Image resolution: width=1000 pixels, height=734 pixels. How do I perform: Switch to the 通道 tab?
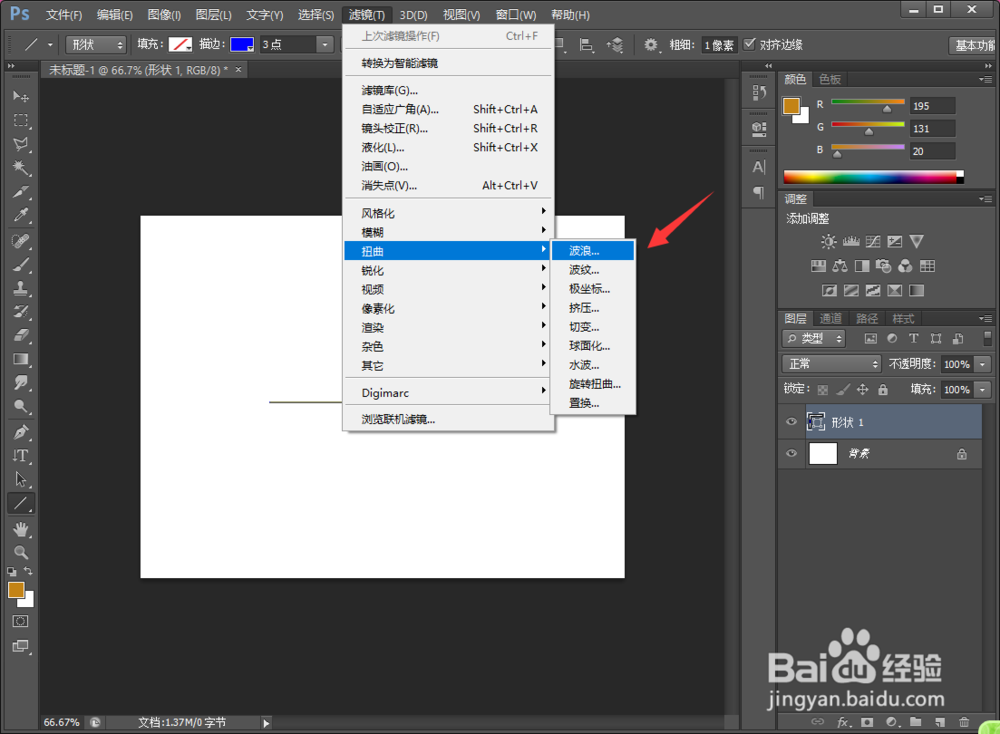click(x=830, y=318)
